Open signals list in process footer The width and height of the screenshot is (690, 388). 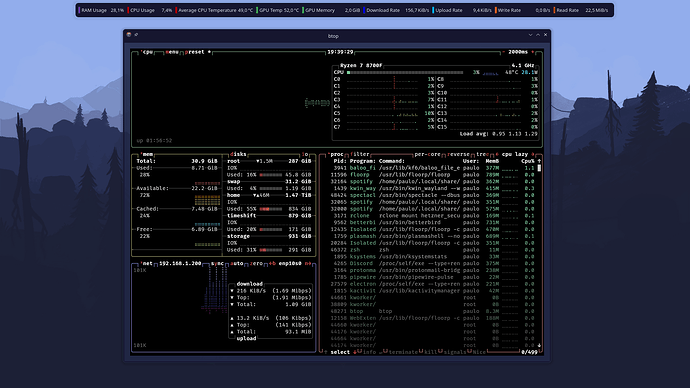(455, 352)
